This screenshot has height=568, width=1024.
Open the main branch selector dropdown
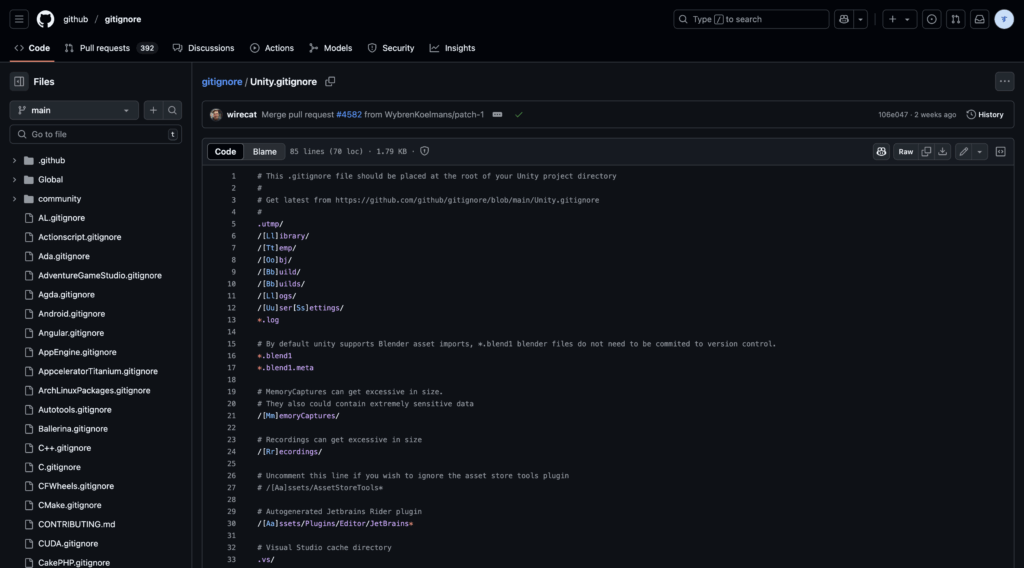(74, 110)
